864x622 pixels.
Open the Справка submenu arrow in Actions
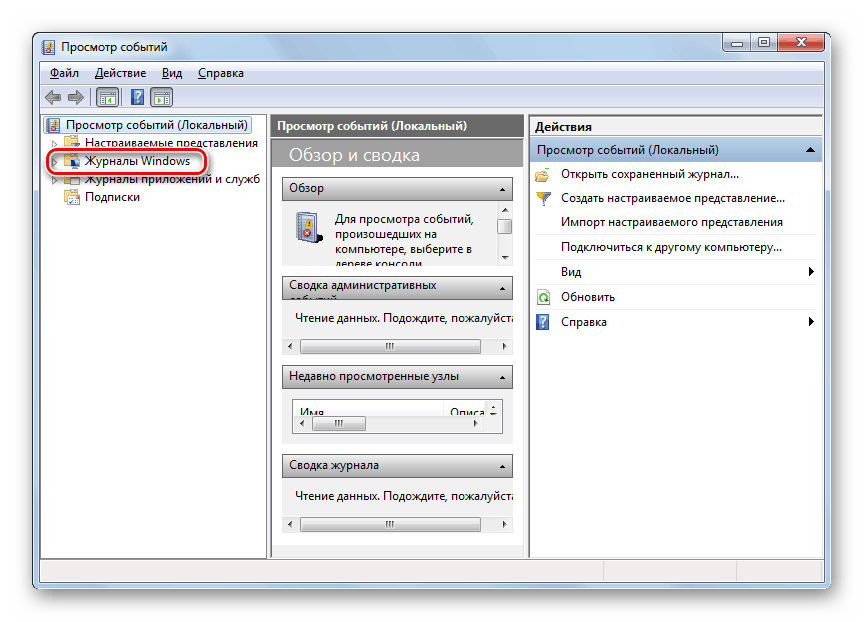(x=811, y=321)
